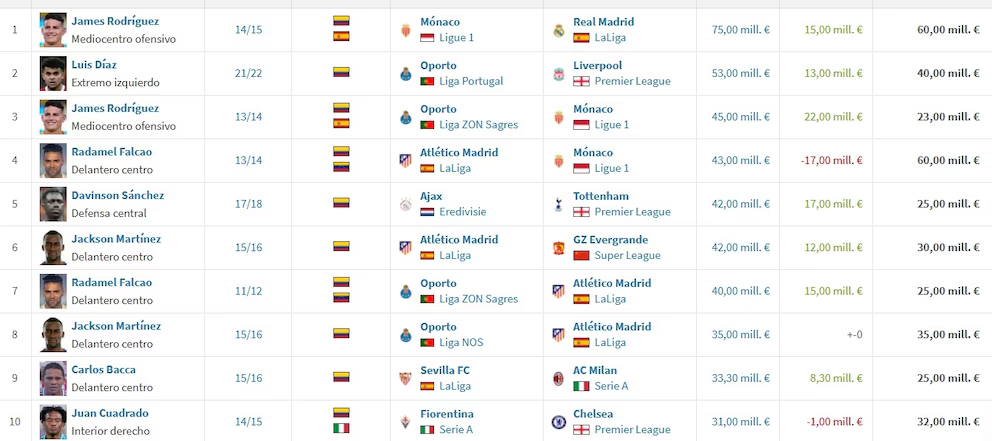Screen dimensions: 992x441
Task: Click the 75,00 mill. € market value
Action: coord(741,30)
